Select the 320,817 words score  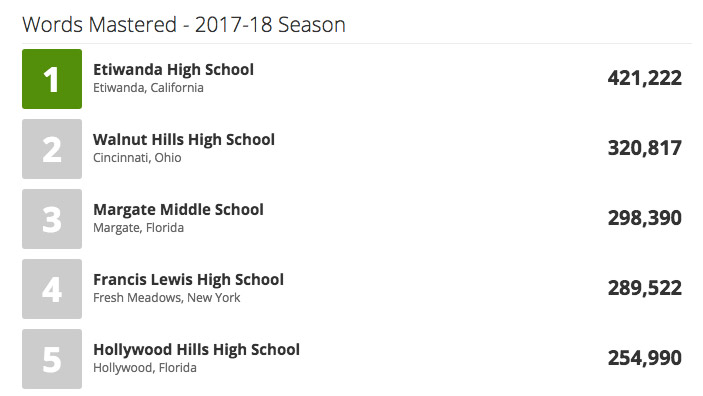[645, 148]
